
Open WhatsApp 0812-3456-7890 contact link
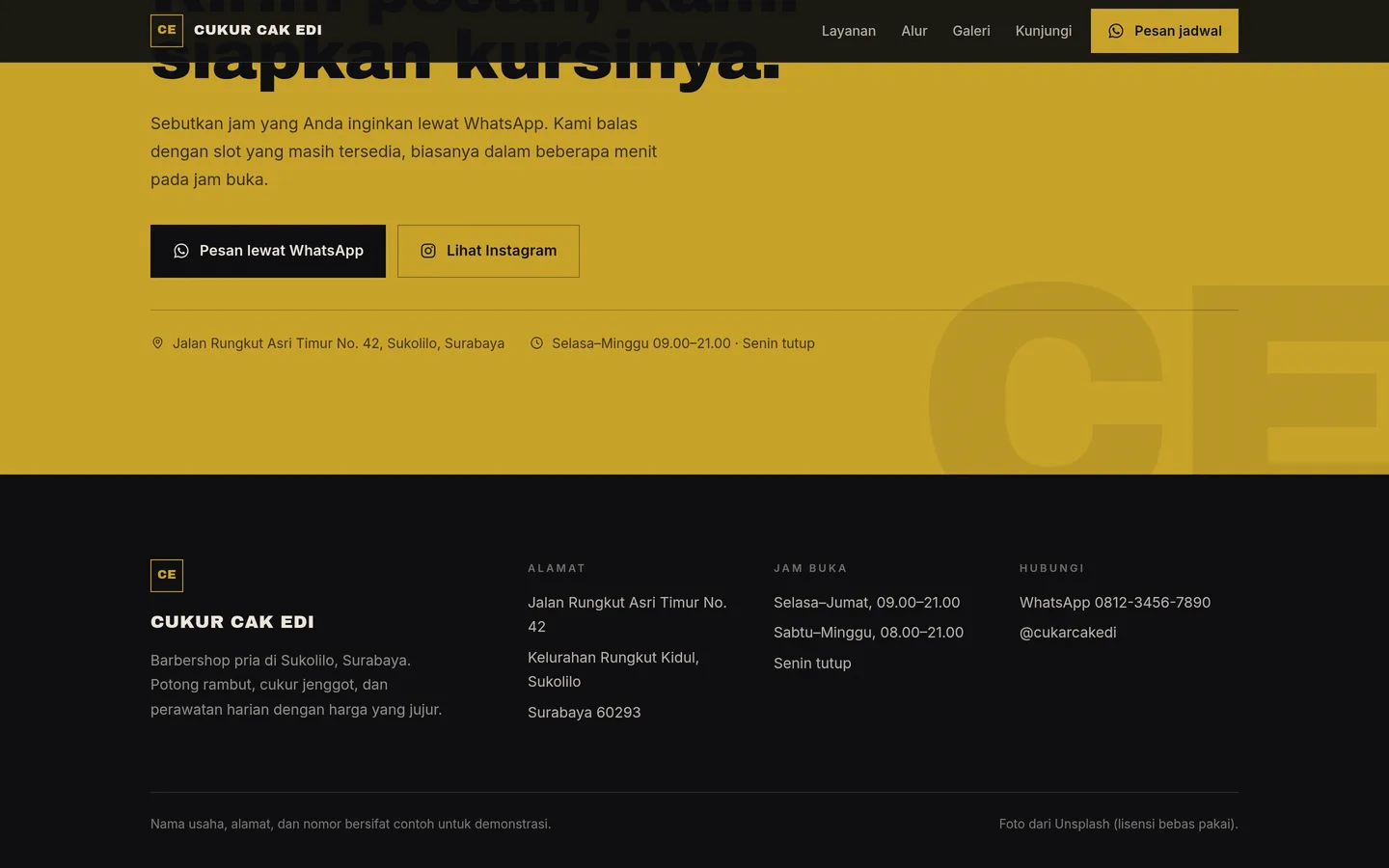[x=1115, y=603]
